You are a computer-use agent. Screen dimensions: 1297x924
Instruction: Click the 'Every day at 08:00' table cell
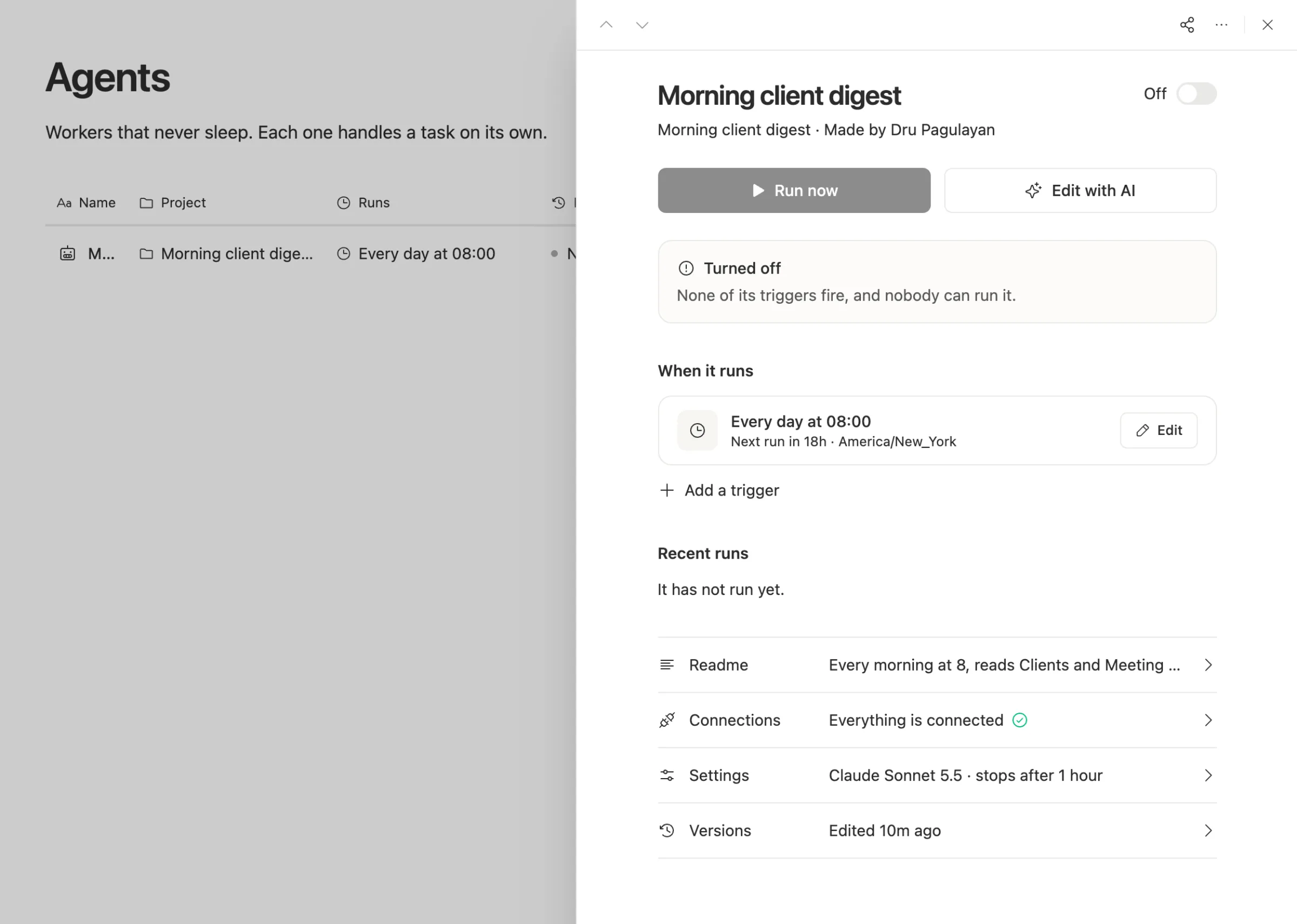pos(416,253)
